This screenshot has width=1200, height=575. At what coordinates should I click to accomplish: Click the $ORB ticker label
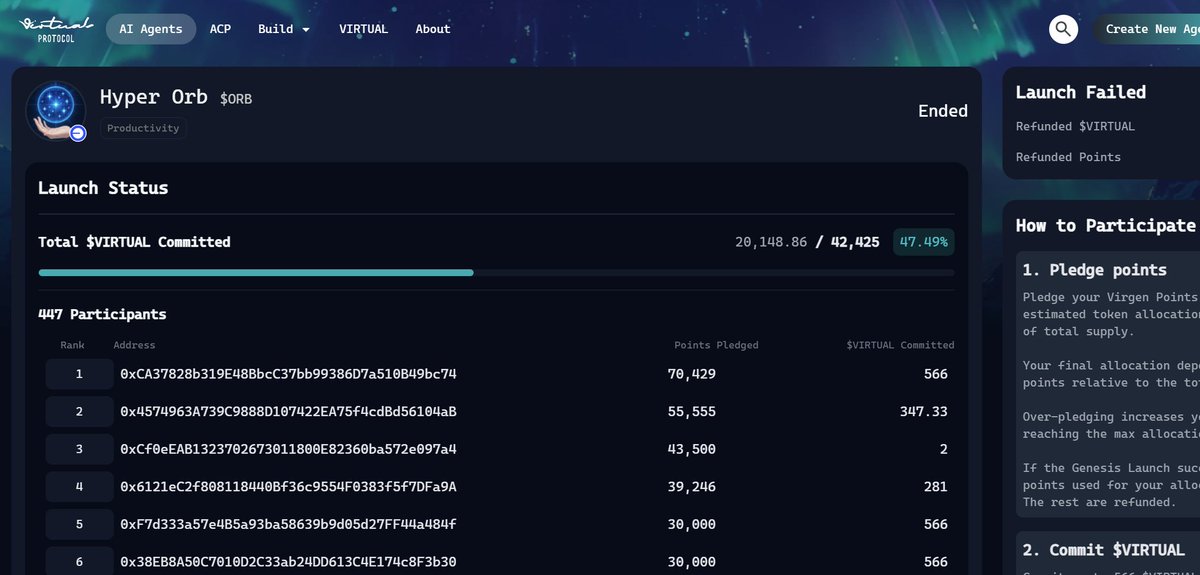pyautogui.click(x=236, y=99)
